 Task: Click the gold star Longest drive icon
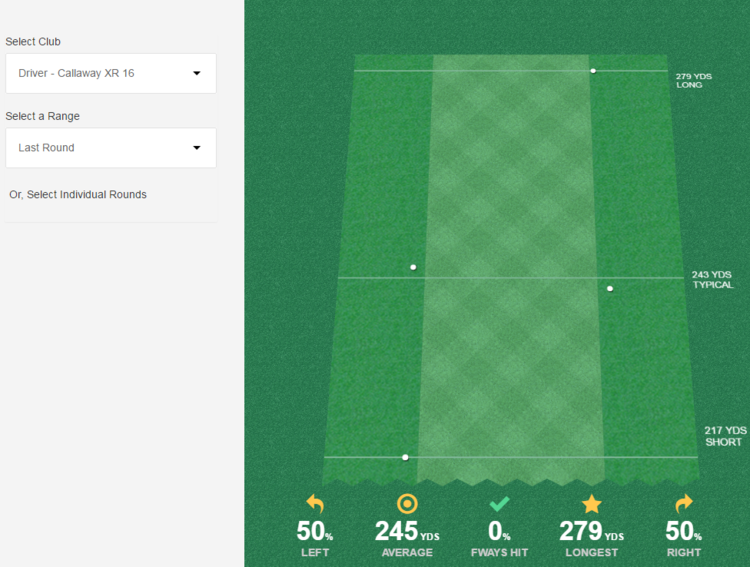tap(592, 503)
